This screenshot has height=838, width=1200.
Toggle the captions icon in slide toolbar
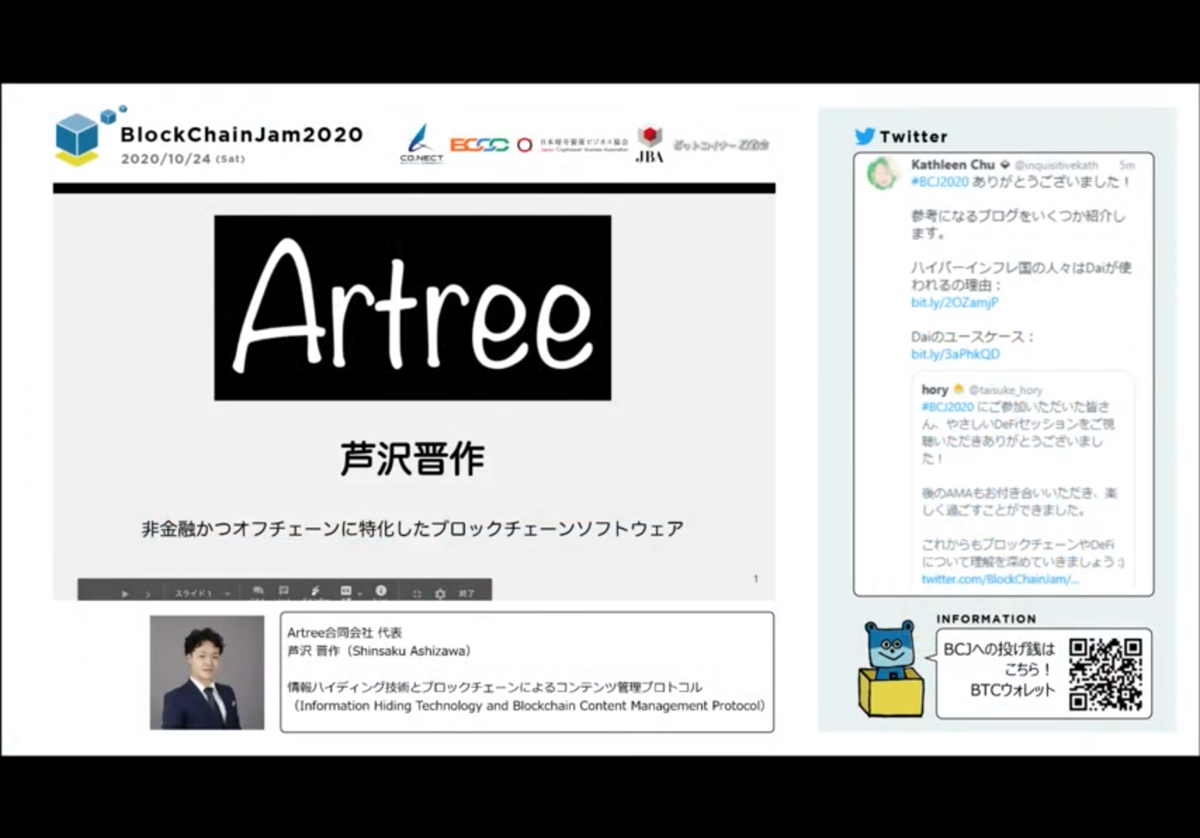coord(345,591)
